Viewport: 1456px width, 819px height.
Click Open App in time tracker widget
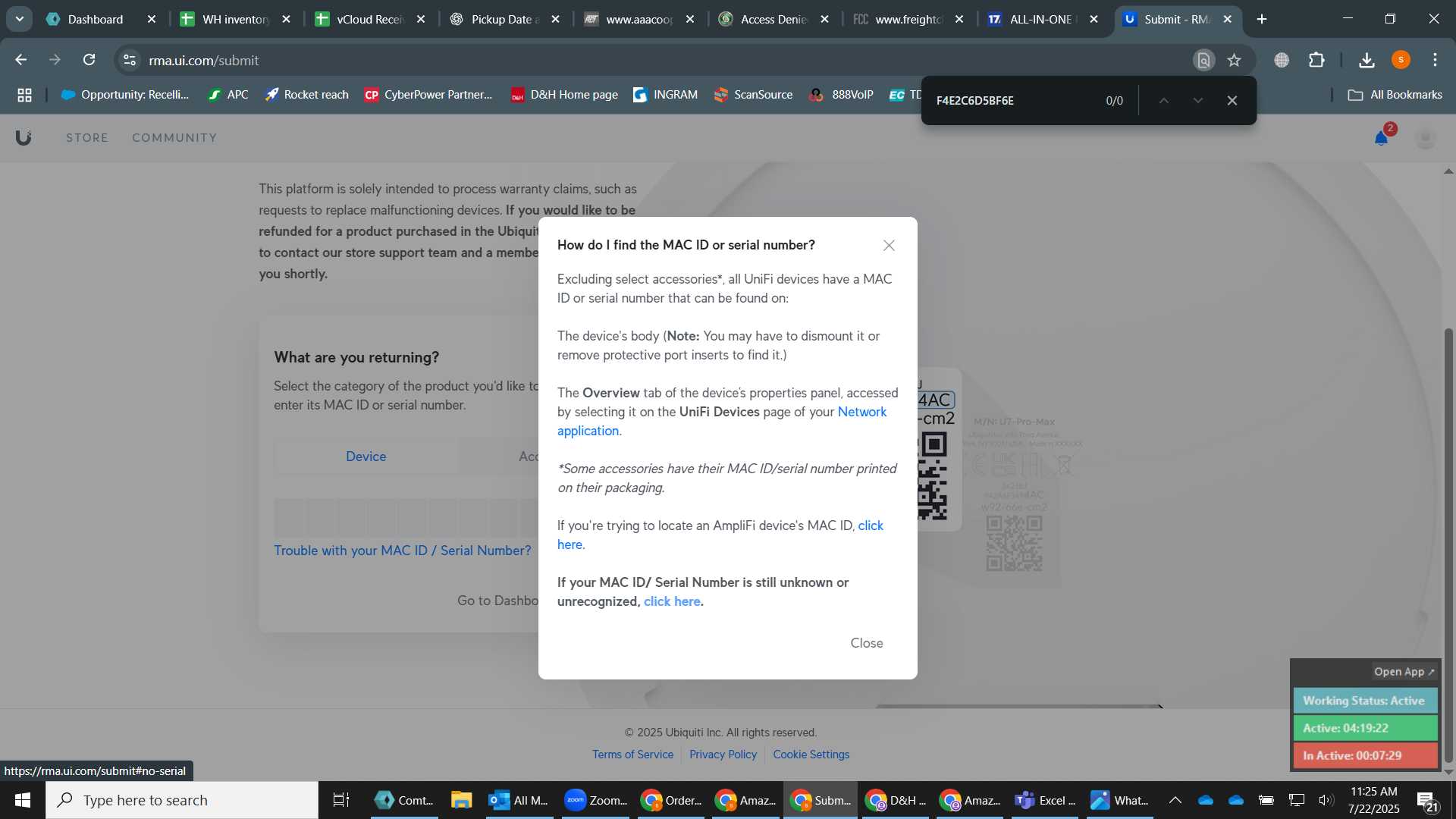coord(1404,672)
